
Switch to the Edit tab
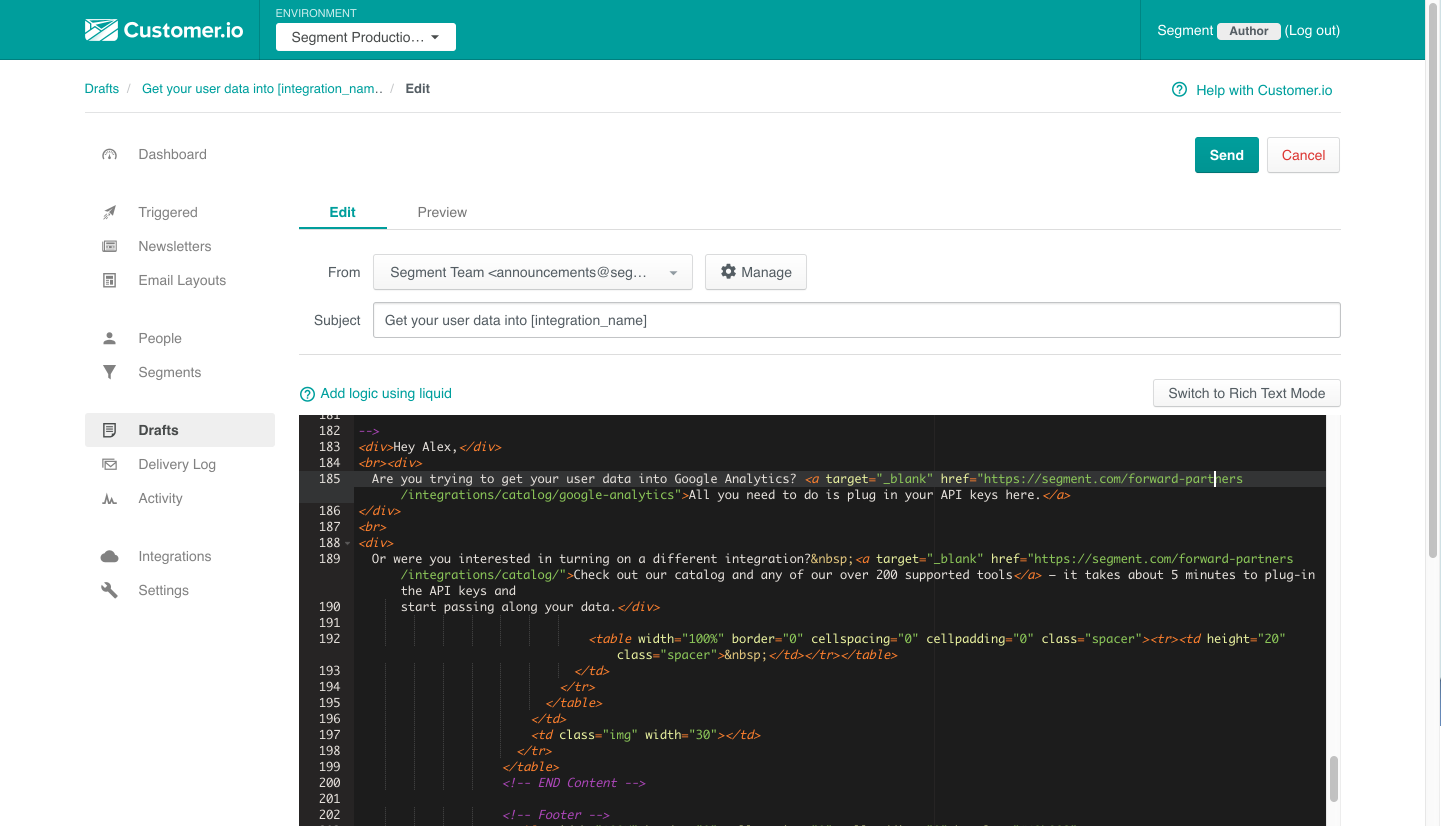click(x=343, y=212)
